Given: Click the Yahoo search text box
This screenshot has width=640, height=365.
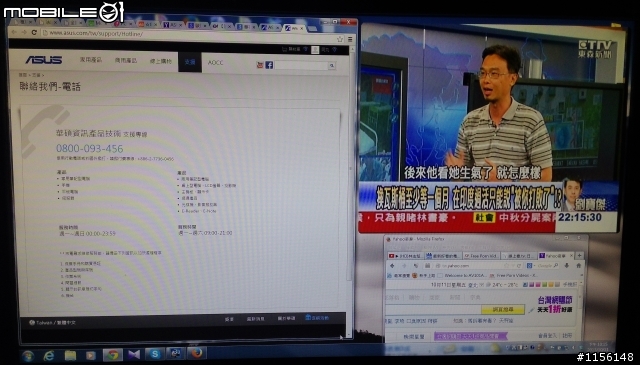Looking at the screenshot, I should coord(433,310).
